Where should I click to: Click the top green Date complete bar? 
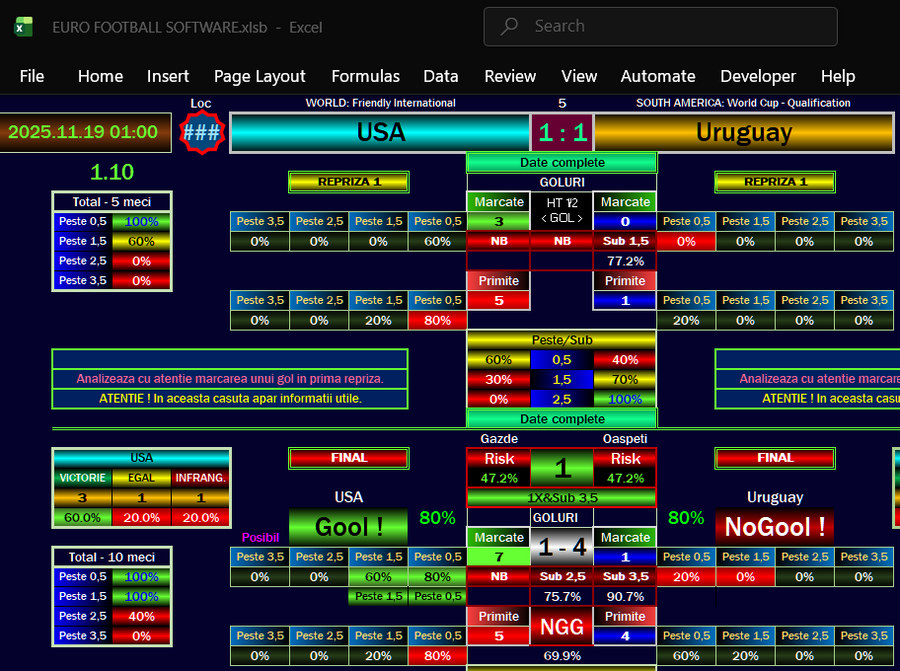(x=562, y=162)
